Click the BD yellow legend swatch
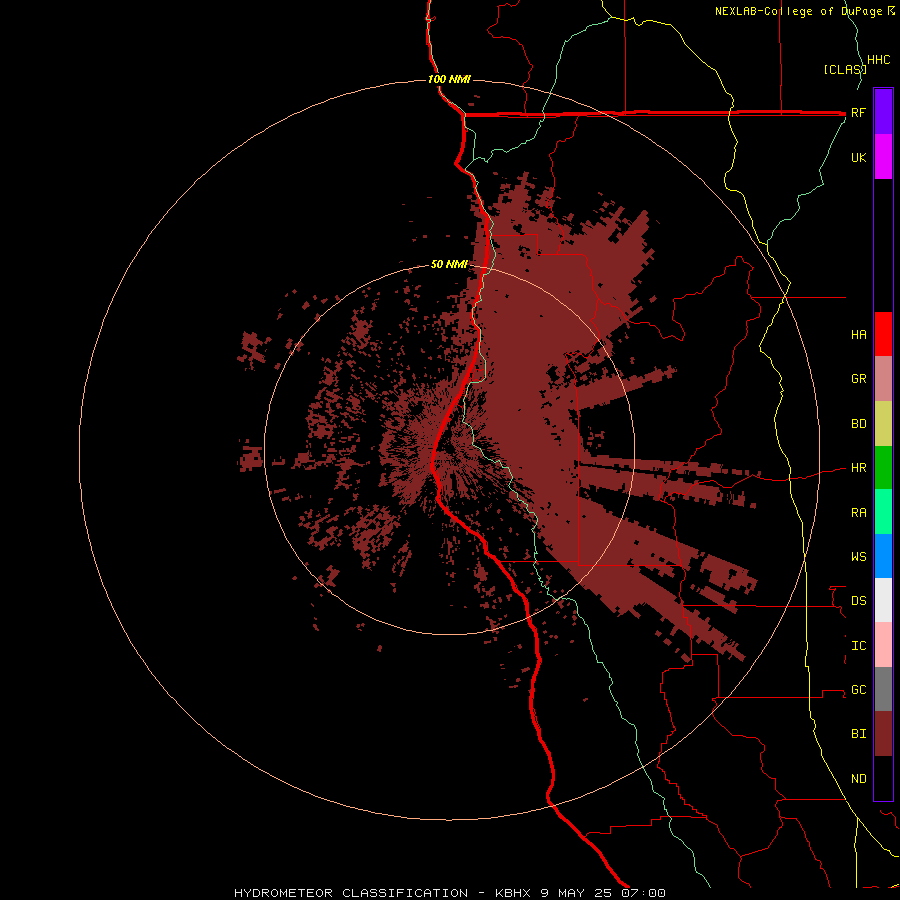 coord(883,424)
